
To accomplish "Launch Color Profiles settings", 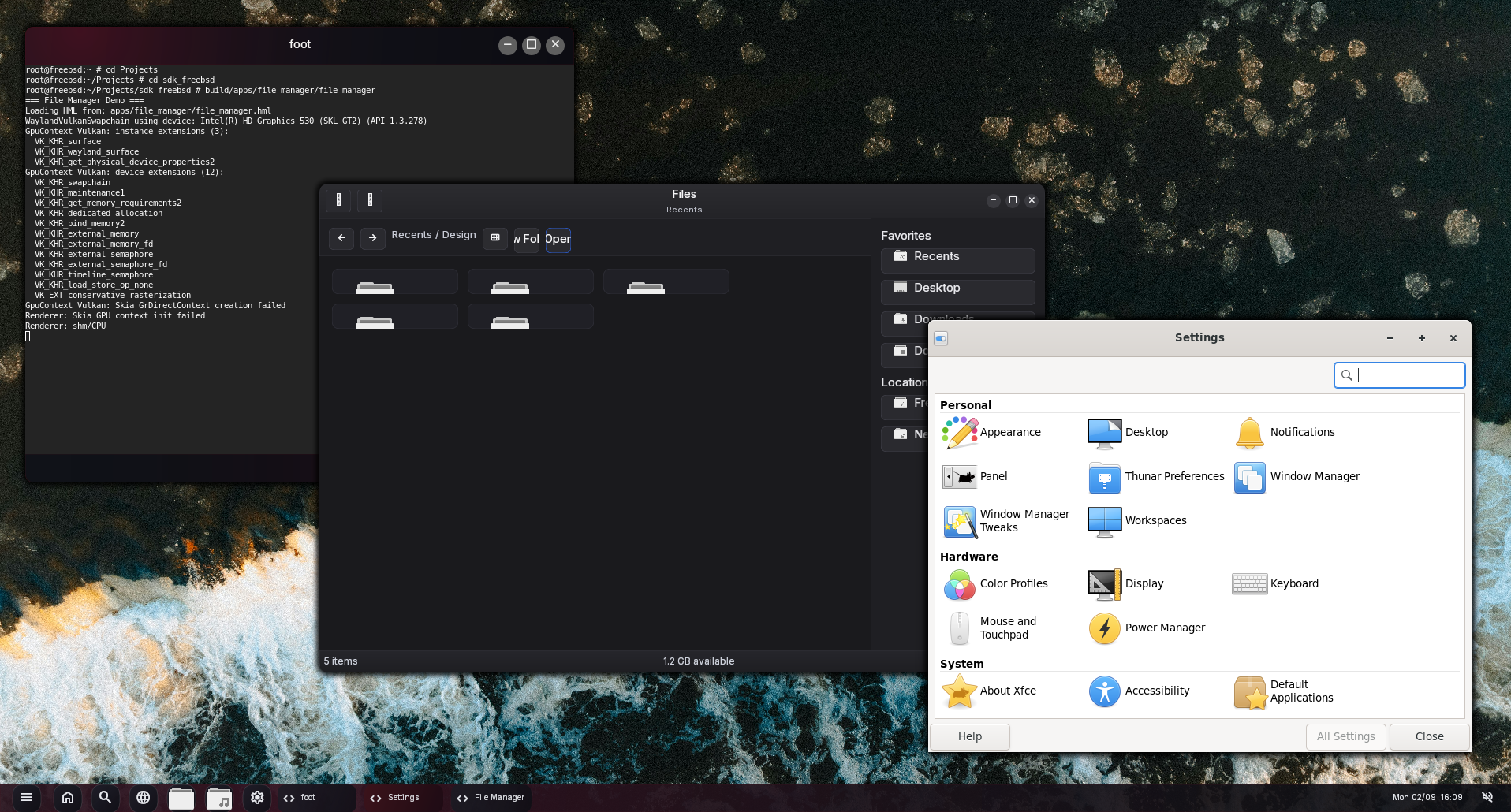I will (x=995, y=584).
